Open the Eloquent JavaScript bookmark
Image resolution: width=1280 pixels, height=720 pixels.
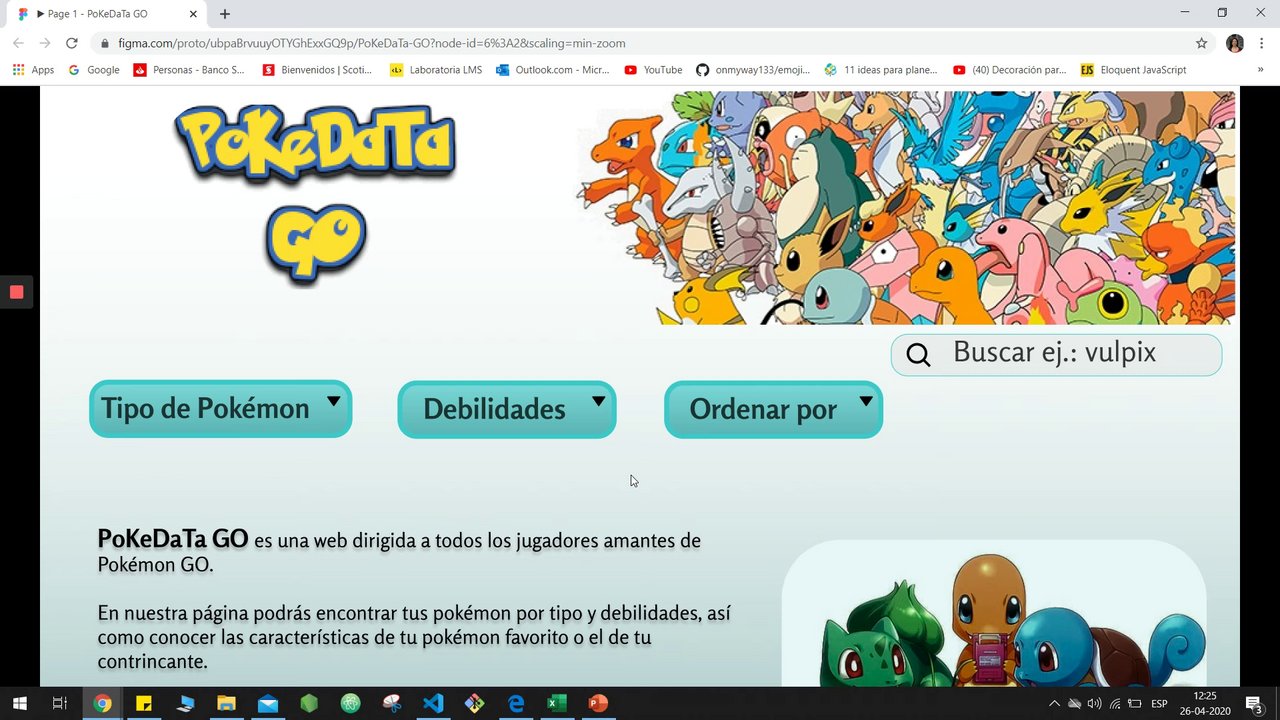point(1134,70)
